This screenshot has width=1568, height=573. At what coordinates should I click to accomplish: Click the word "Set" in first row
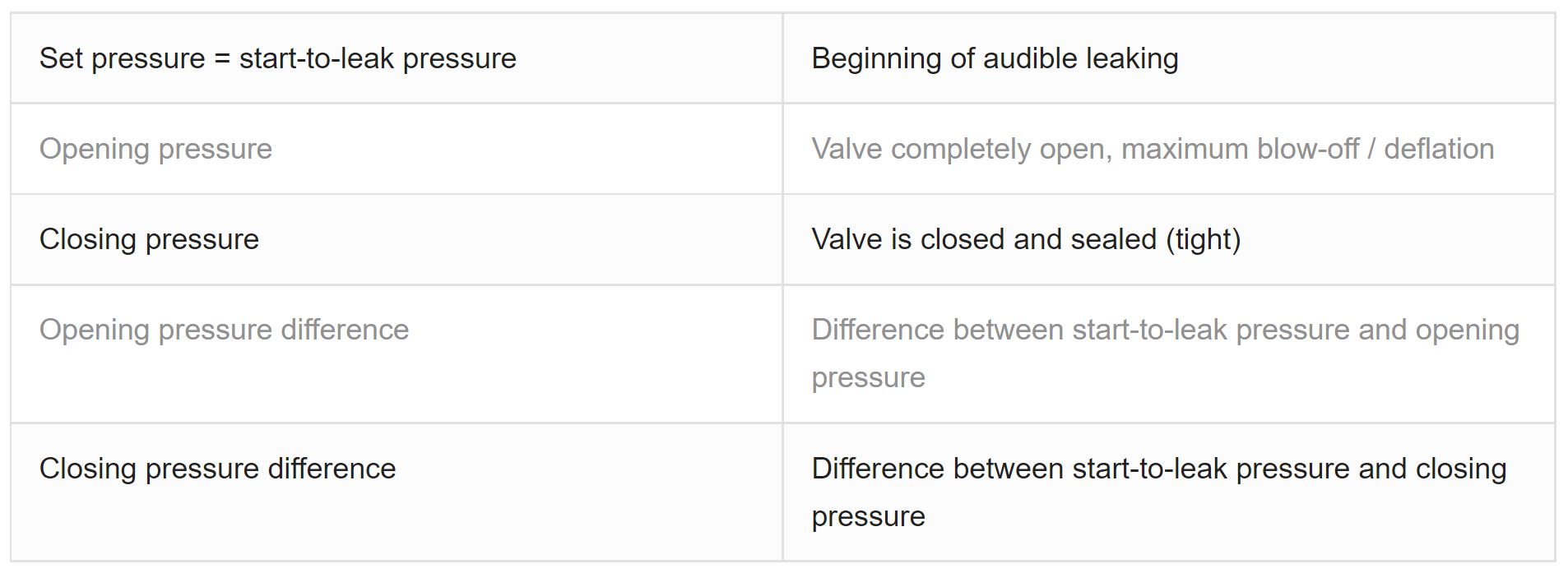[62, 58]
